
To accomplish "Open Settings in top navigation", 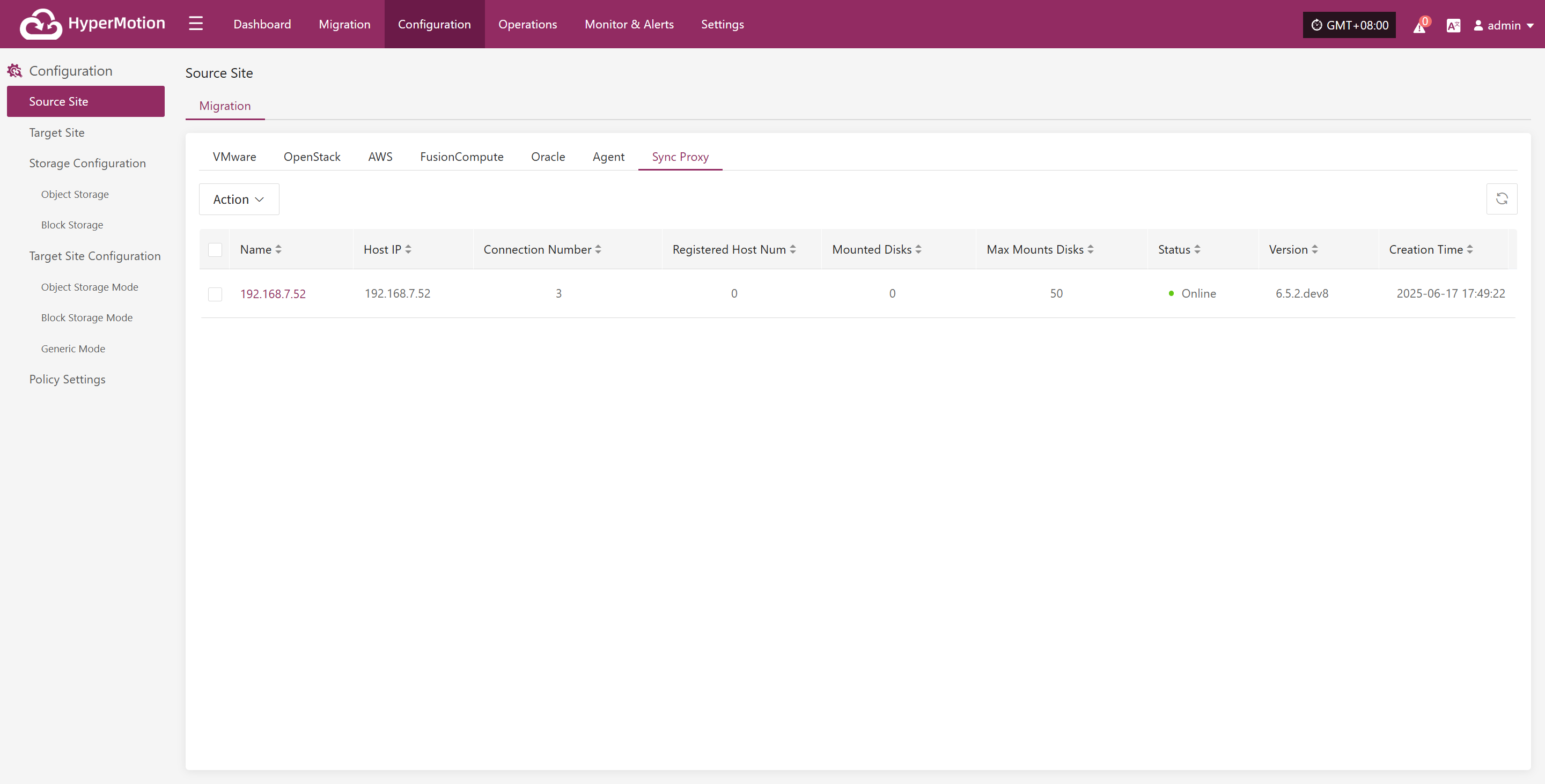I will click(722, 24).
